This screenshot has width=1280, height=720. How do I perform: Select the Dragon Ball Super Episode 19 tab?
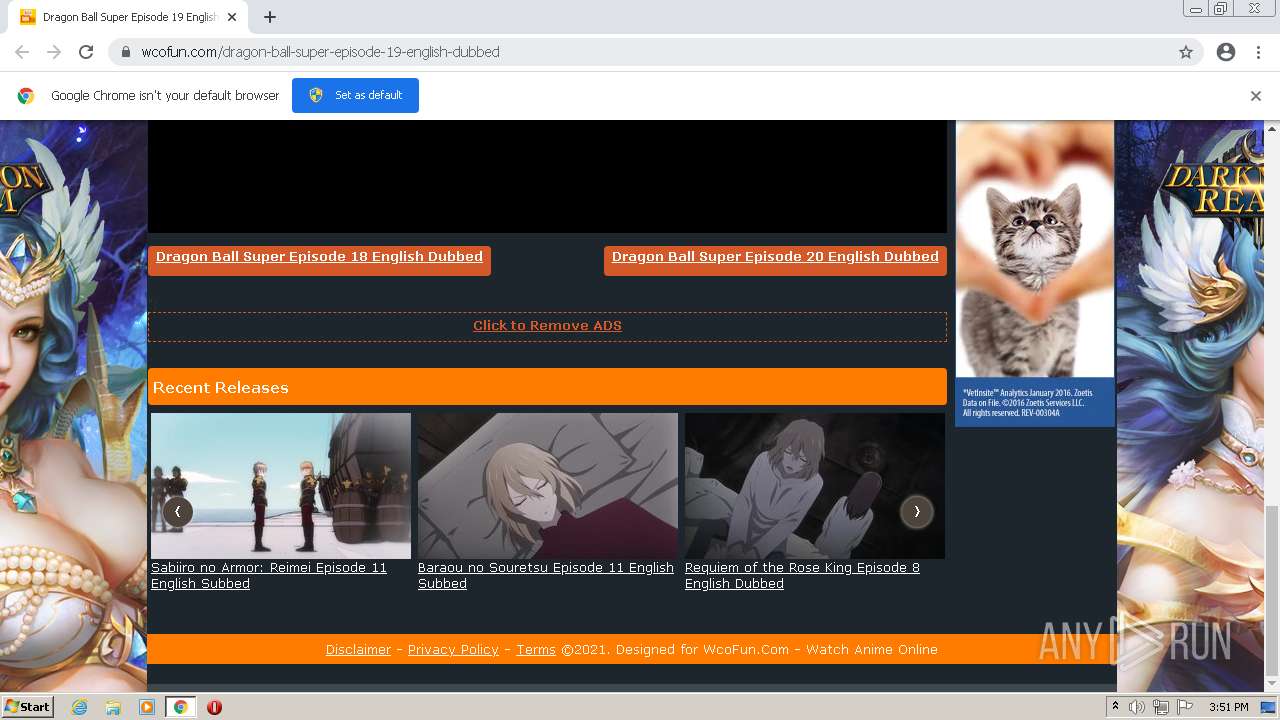click(x=127, y=17)
